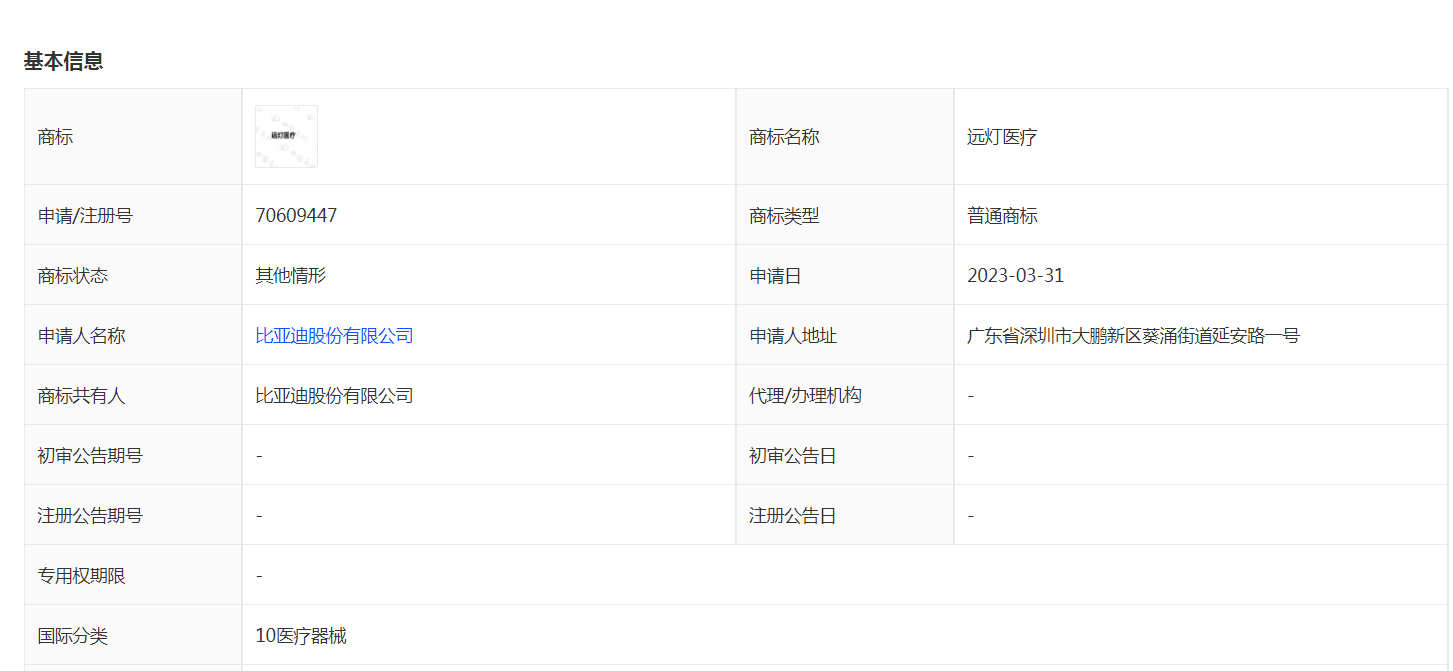Select the 商标 row label
This screenshot has width=1453, height=671.
click(x=55, y=137)
